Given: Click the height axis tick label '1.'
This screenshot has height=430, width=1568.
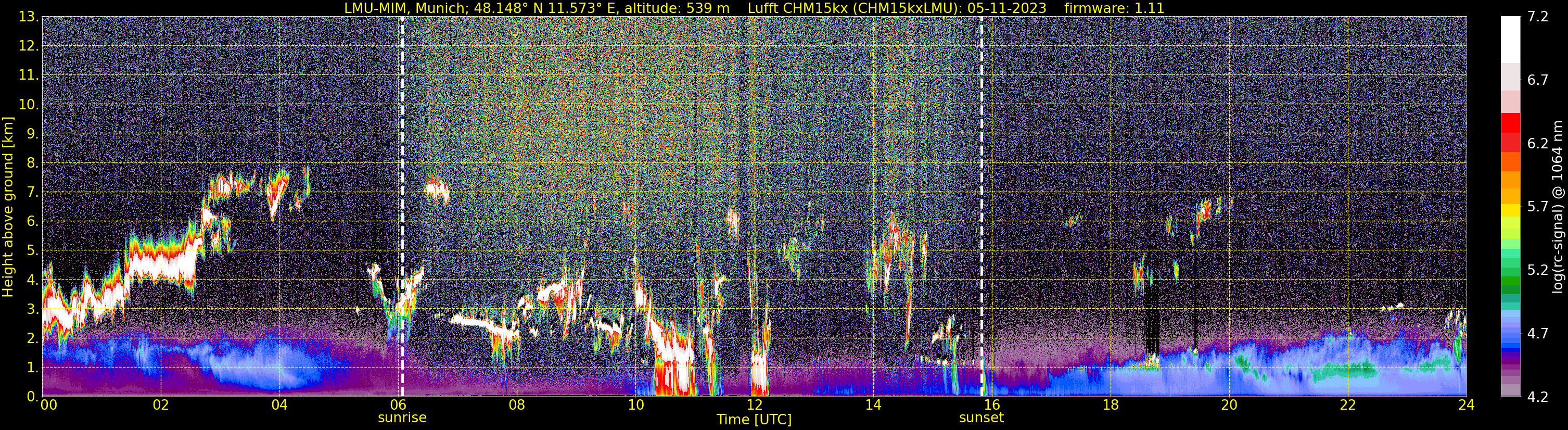Looking at the screenshot, I should [32, 367].
